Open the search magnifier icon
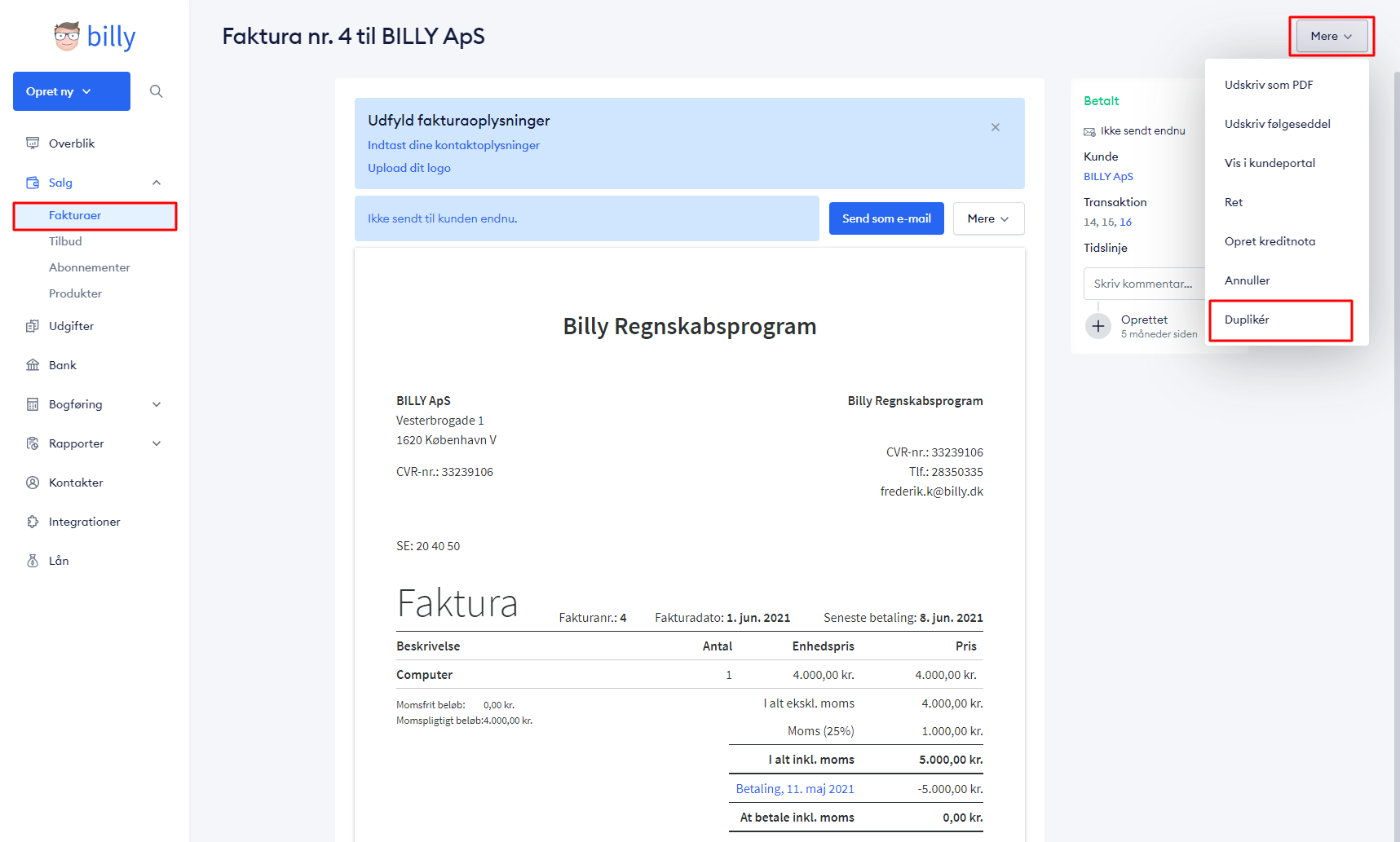The height and width of the screenshot is (842, 1400). (157, 91)
